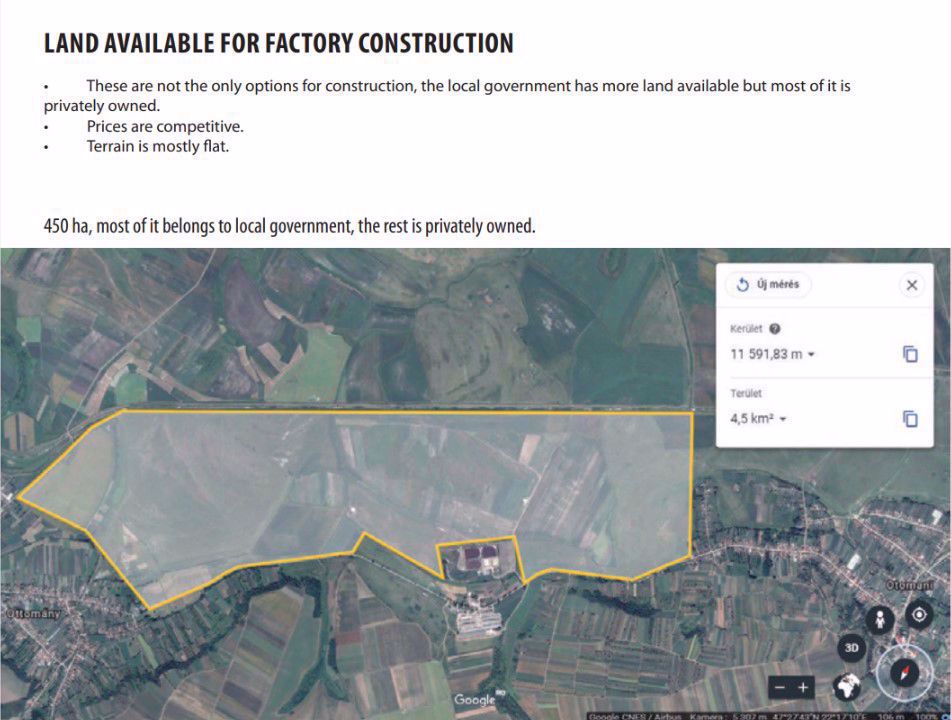The image size is (951, 720).
Task: Click the my location target icon
Action: (919, 615)
